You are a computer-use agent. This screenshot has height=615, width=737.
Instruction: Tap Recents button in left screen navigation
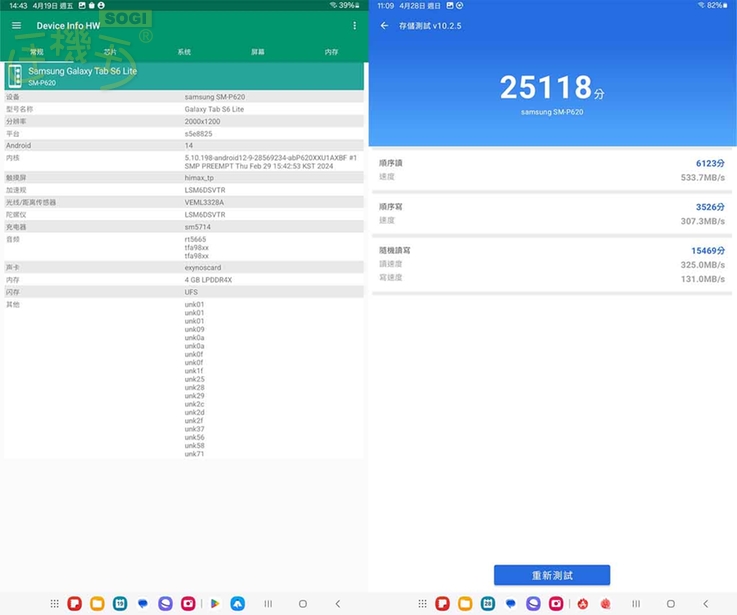[268, 603]
